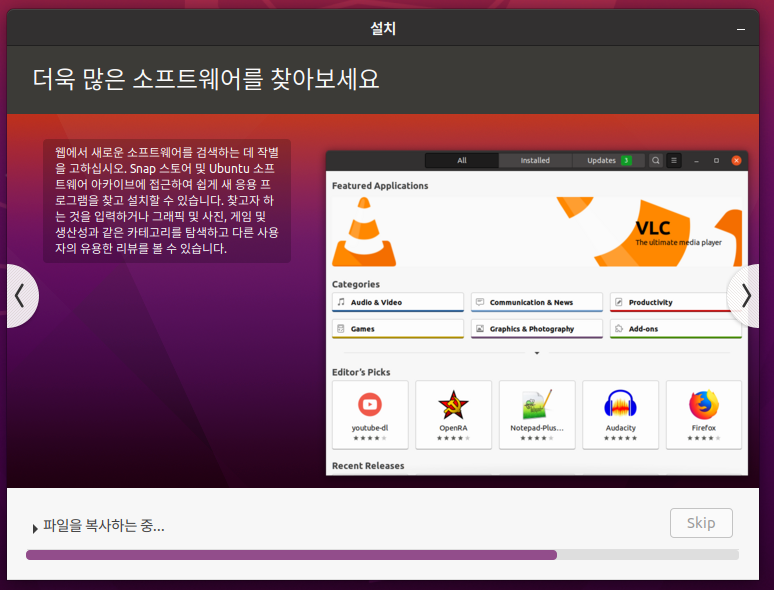
Task: Open the Add-ons category
Action: (x=675, y=329)
